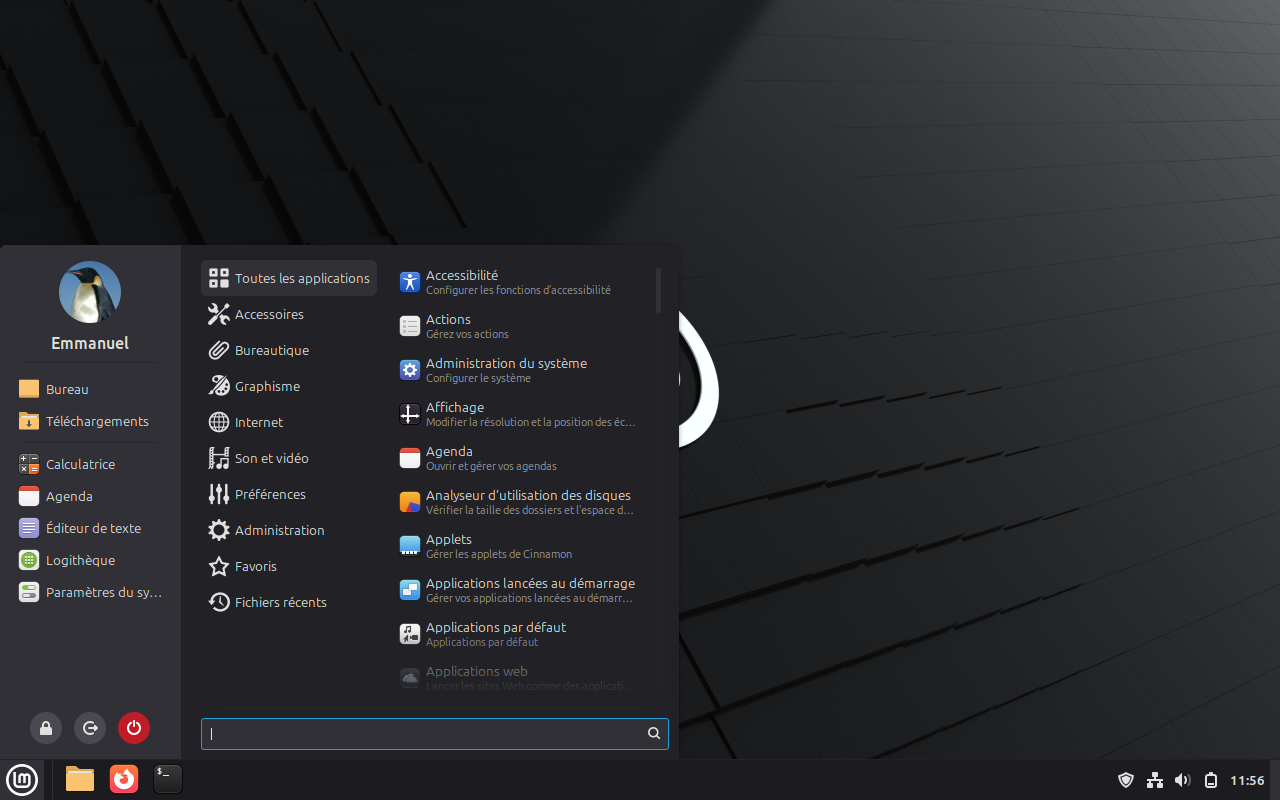1280x800 pixels.
Task: Select the Son et vidéo category
Action: point(289,458)
